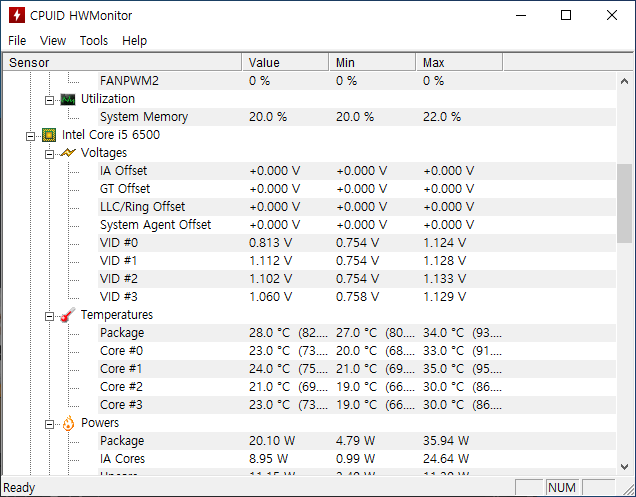Open the Help menu

(x=134, y=41)
